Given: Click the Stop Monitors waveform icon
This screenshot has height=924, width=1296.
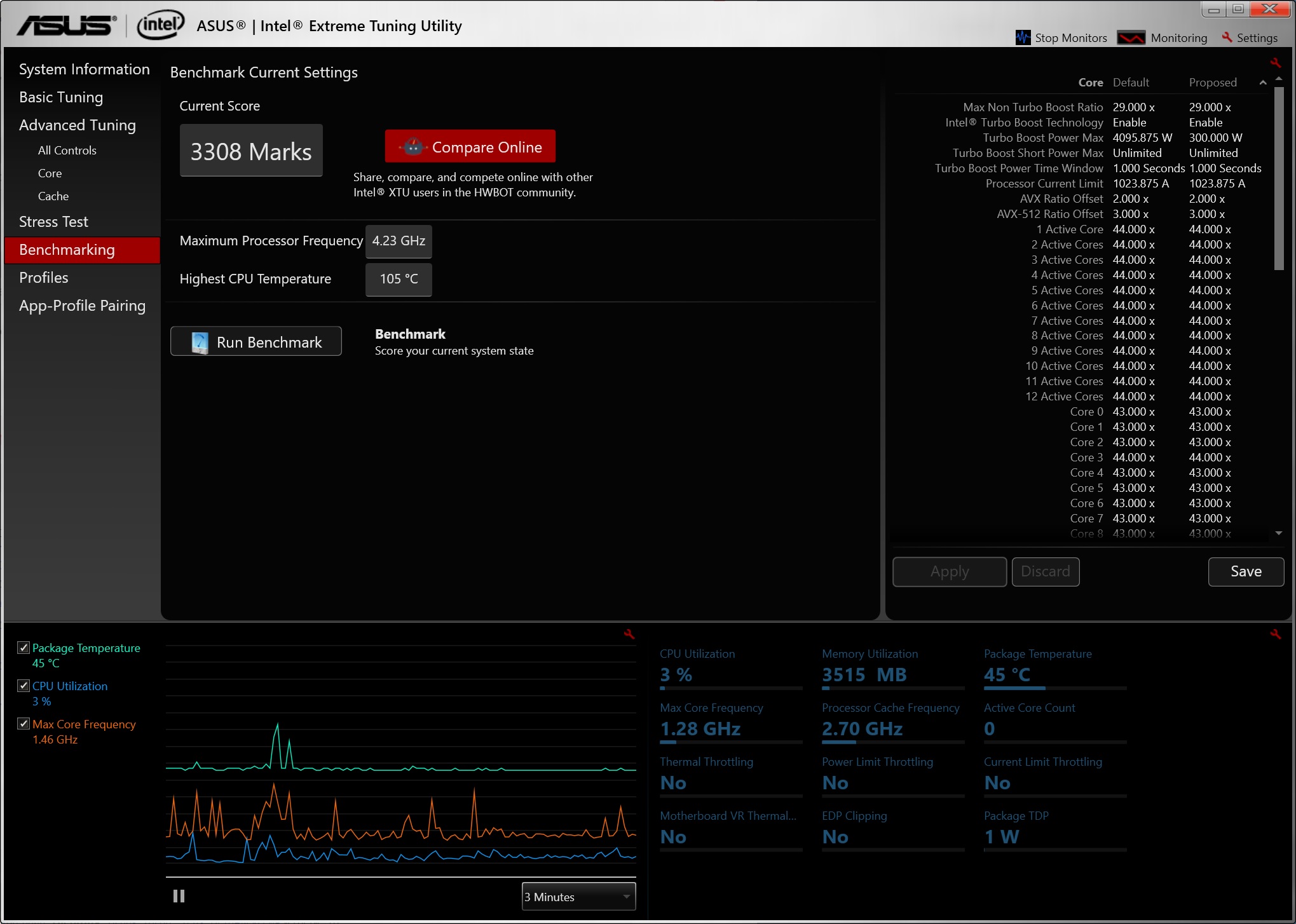Looking at the screenshot, I should pos(1023,37).
